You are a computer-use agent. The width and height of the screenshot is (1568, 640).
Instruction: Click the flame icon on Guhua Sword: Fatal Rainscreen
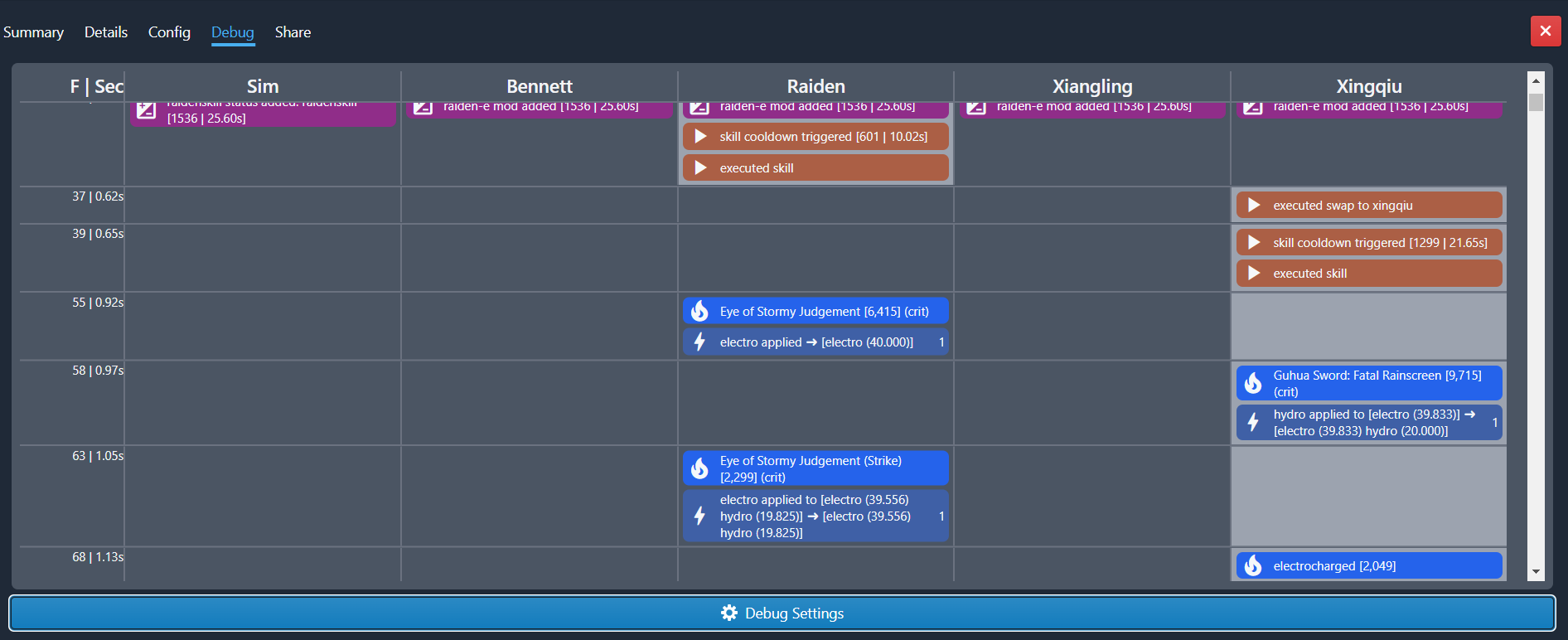click(1253, 383)
